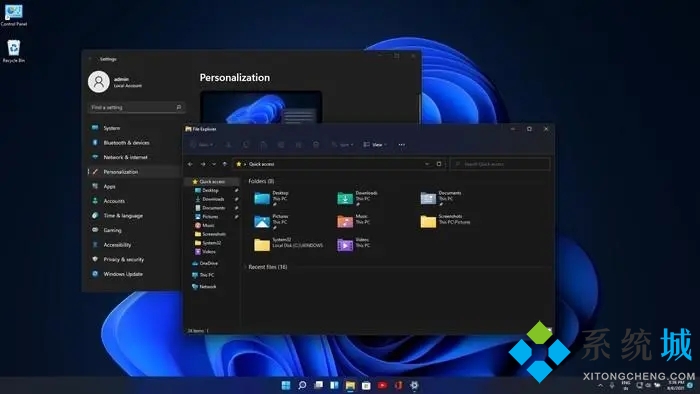Select the Videos folder tile
This screenshot has width=700, height=394.
(x=355, y=245)
